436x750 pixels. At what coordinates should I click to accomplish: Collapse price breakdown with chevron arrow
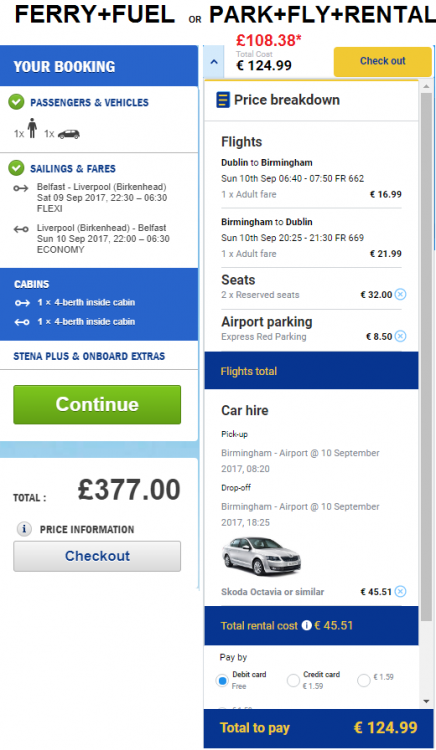[214, 62]
